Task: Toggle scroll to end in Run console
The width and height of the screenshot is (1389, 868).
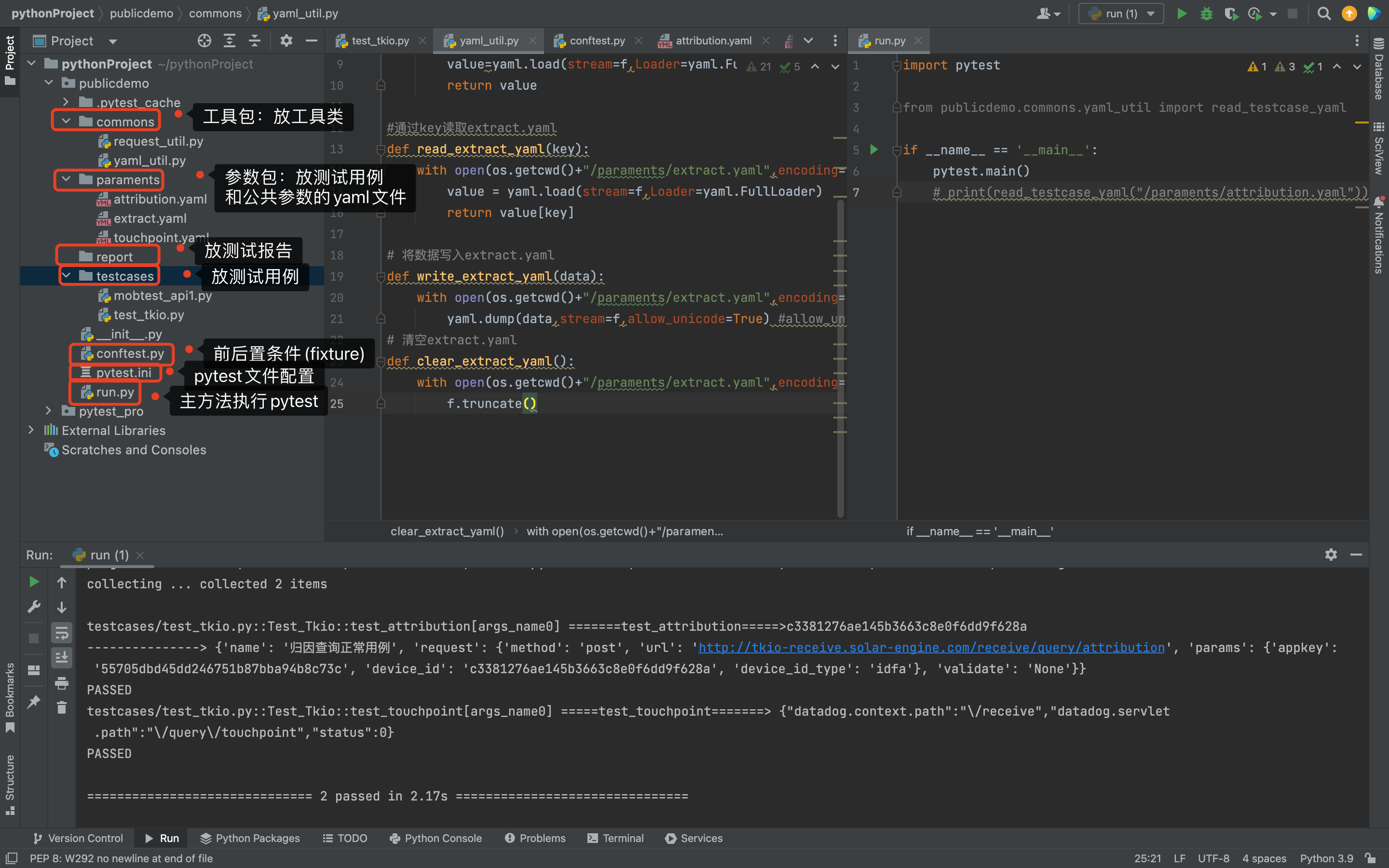Action: (61, 657)
